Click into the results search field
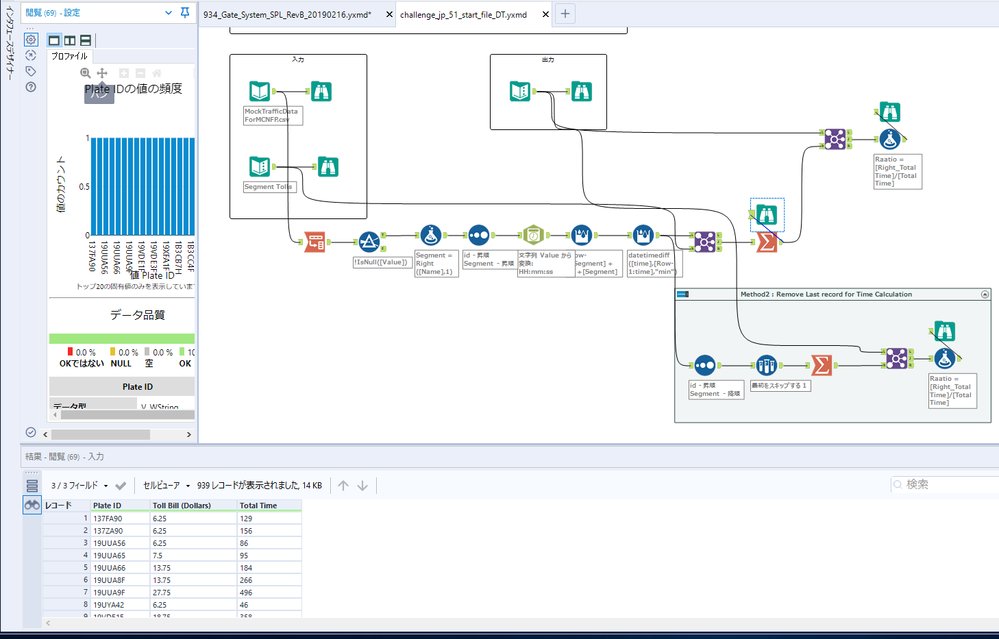Viewport: 999px width, 639px height. tap(945, 484)
